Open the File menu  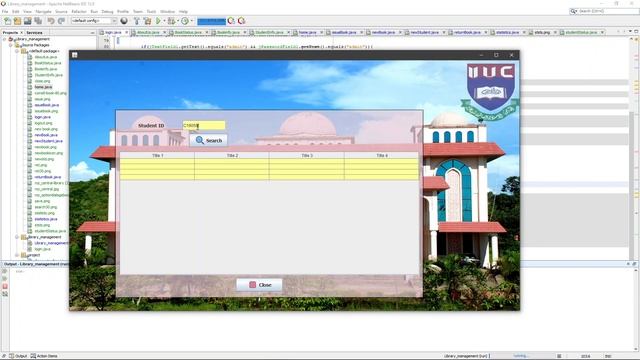coord(5,11)
